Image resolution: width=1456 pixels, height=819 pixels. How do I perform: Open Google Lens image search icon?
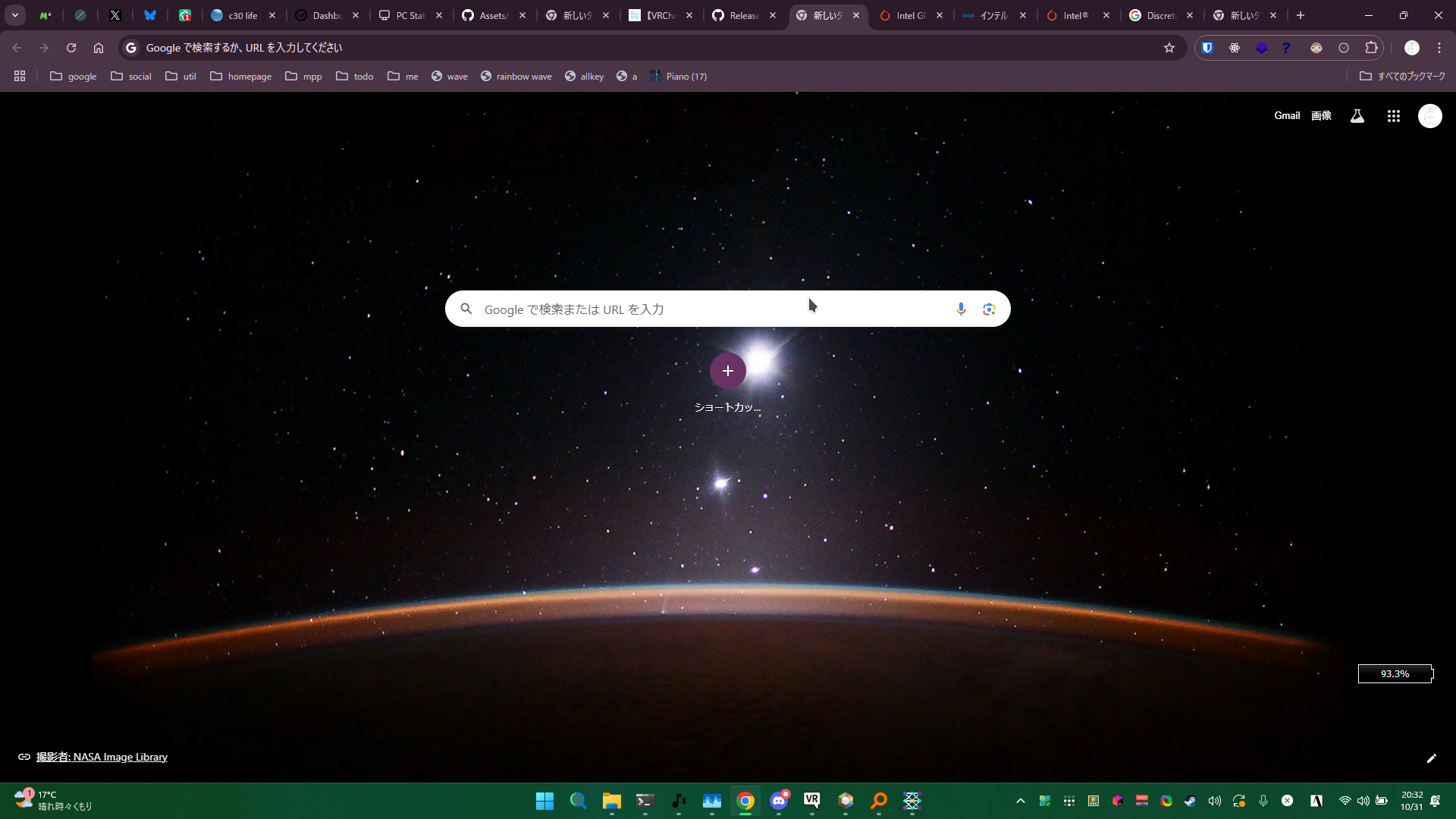click(989, 309)
